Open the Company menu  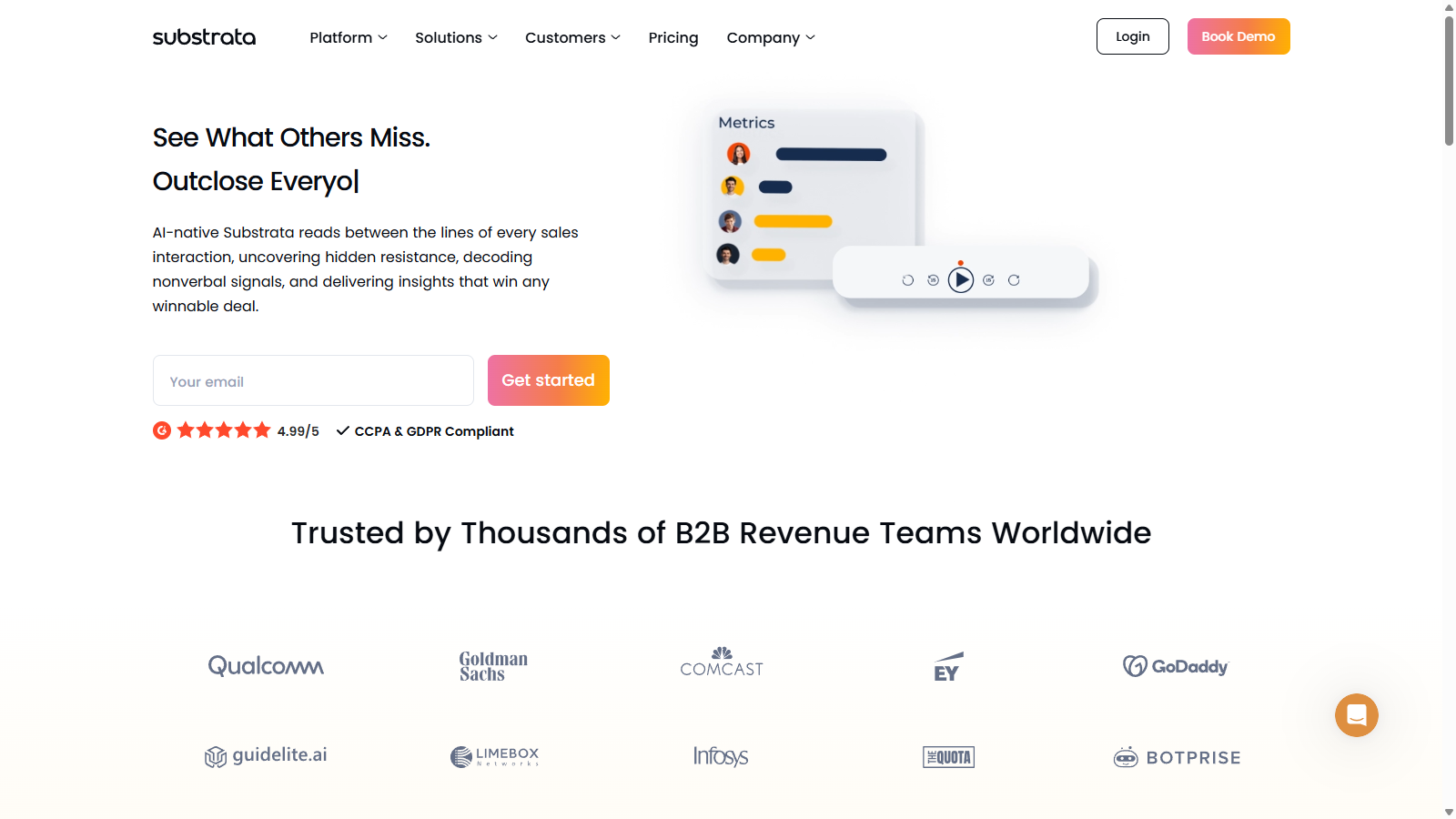click(770, 37)
